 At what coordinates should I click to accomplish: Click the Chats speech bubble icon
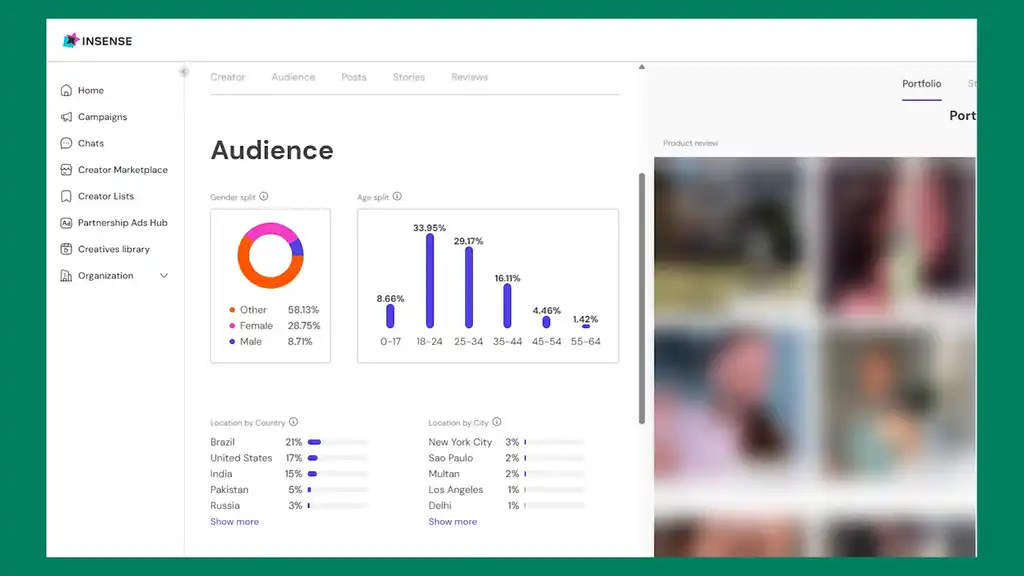pos(66,143)
